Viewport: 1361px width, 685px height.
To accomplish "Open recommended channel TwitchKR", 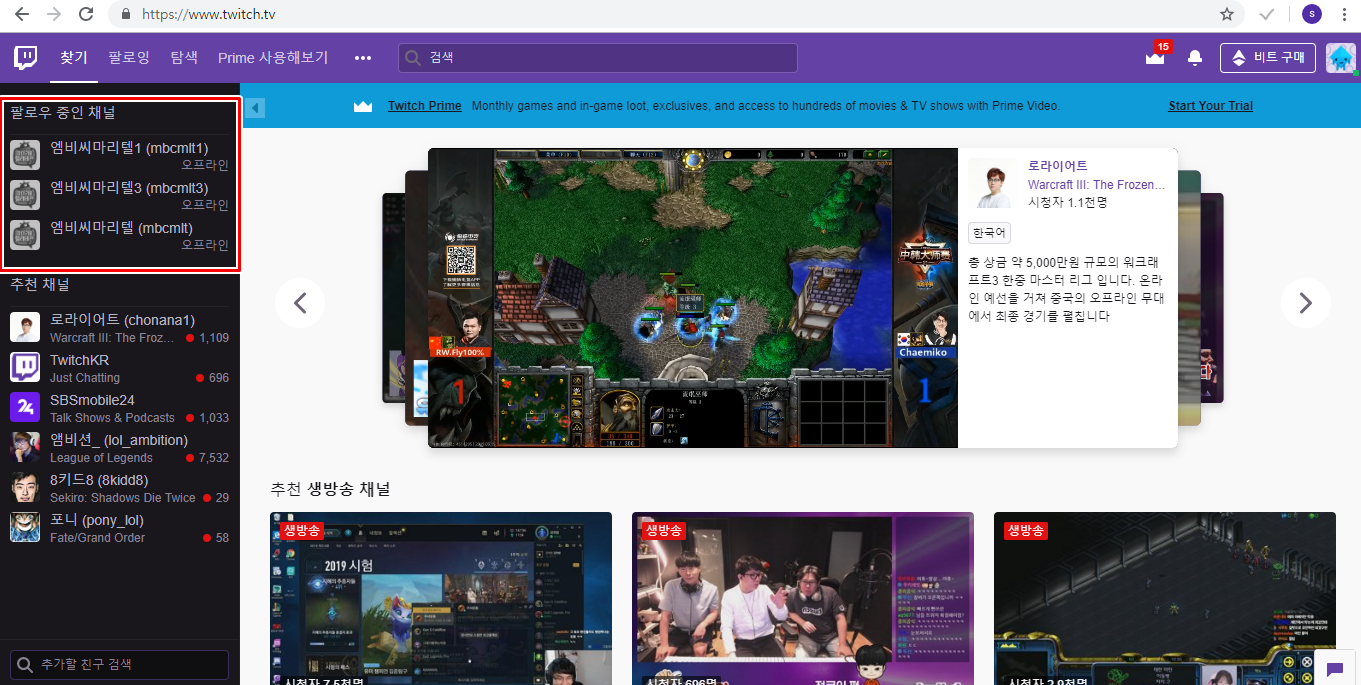I will tap(120, 368).
